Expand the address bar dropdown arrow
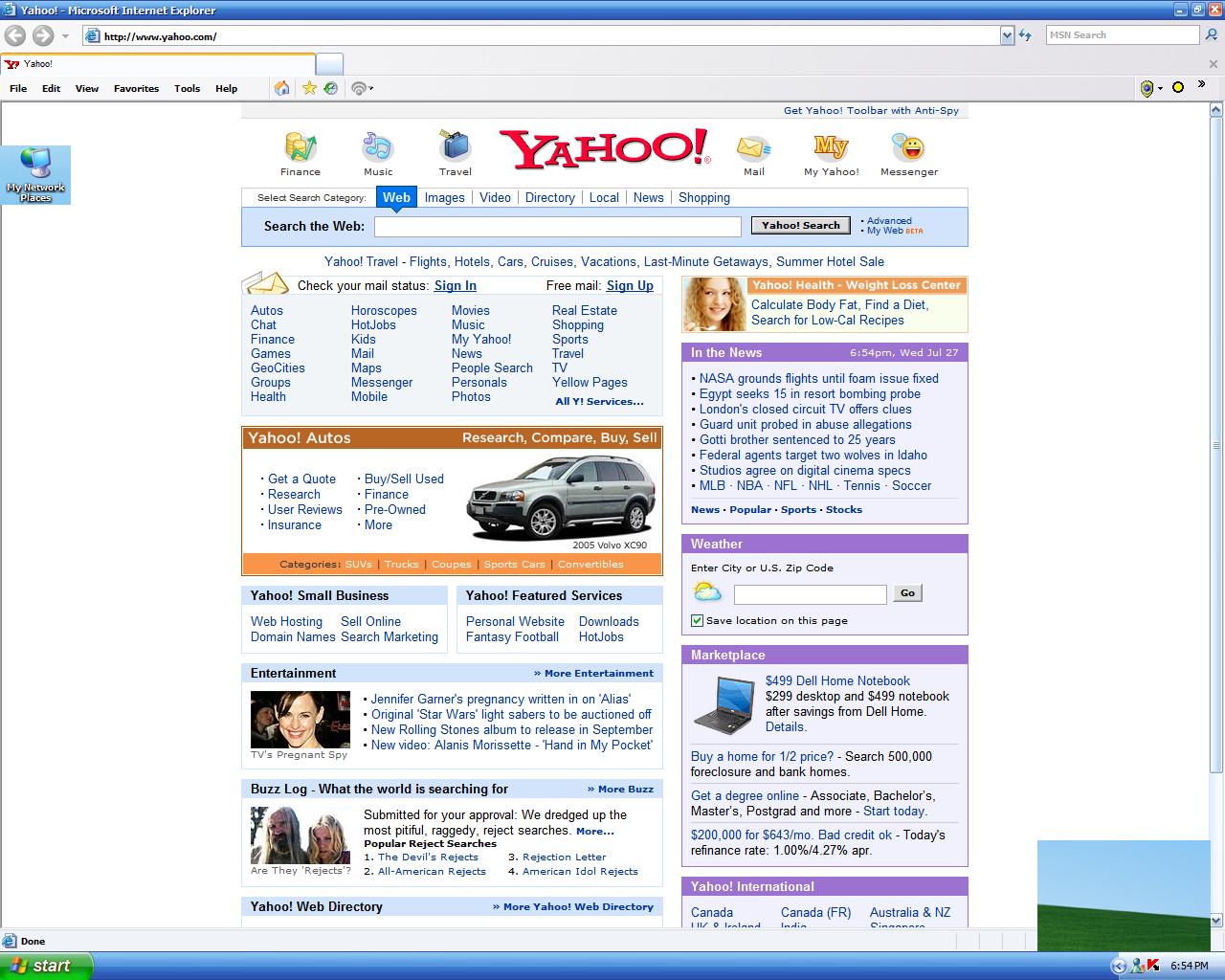1225x980 pixels. point(1007,35)
